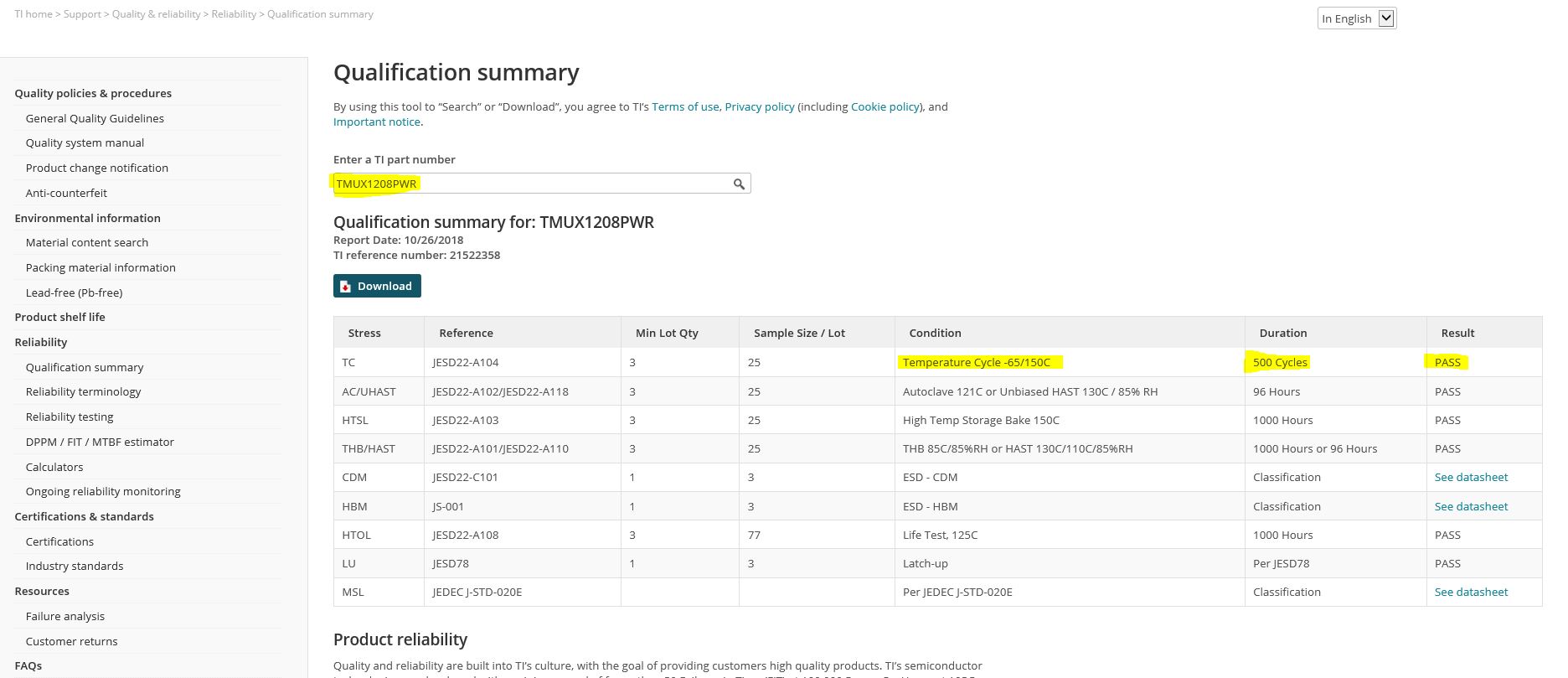1568x678 pixels.
Task: Open See datasheet link for MSL row
Action: pyautogui.click(x=1471, y=592)
